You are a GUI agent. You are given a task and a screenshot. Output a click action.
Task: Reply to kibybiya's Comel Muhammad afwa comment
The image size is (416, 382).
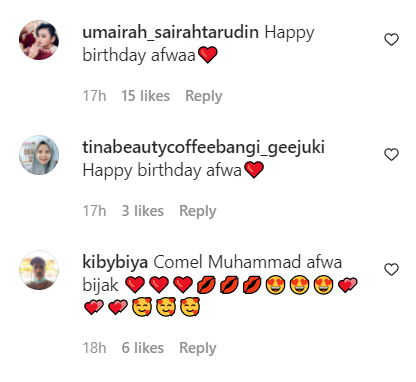[x=198, y=348]
